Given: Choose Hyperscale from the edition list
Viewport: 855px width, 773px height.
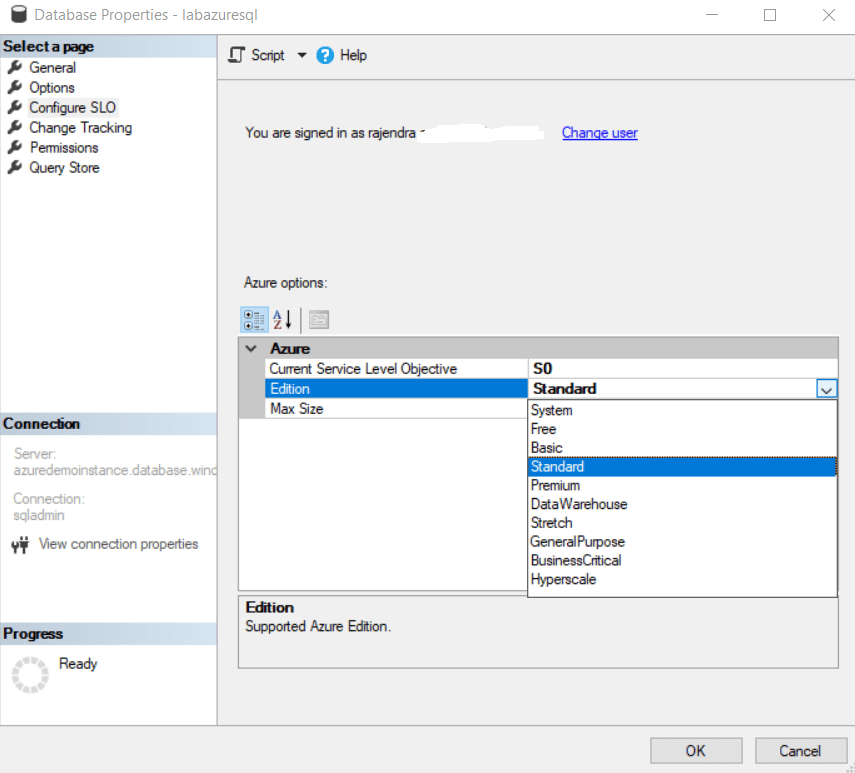Looking at the screenshot, I should pos(682,579).
